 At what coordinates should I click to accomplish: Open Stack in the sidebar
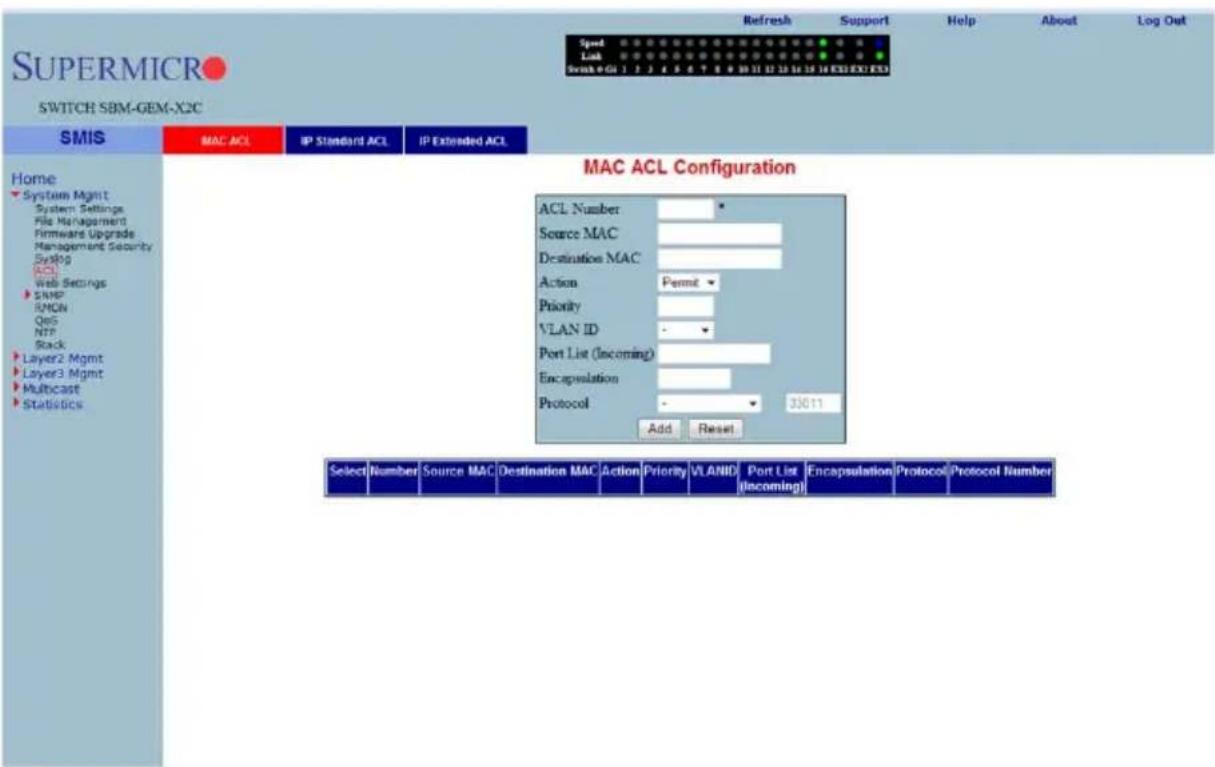[48, 343]
